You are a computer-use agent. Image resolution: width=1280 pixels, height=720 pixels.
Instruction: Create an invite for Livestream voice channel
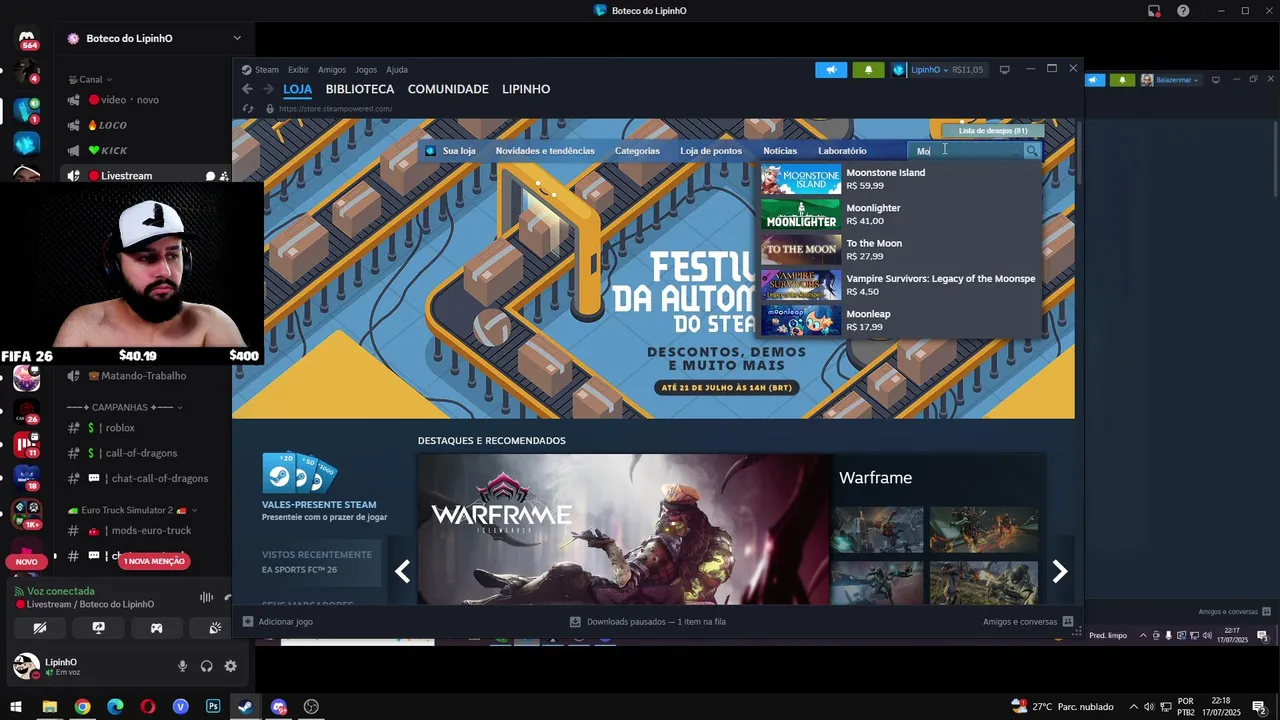point(224,176)
